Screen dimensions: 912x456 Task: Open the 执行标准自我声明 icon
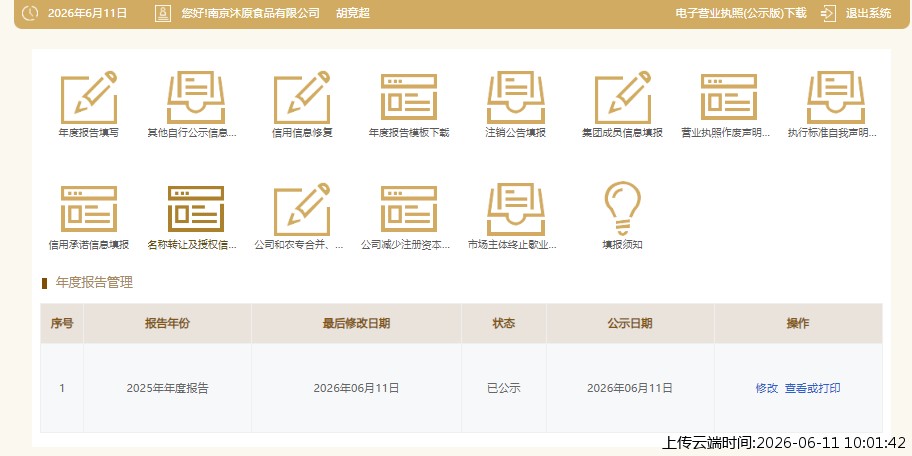coord(836,97)
